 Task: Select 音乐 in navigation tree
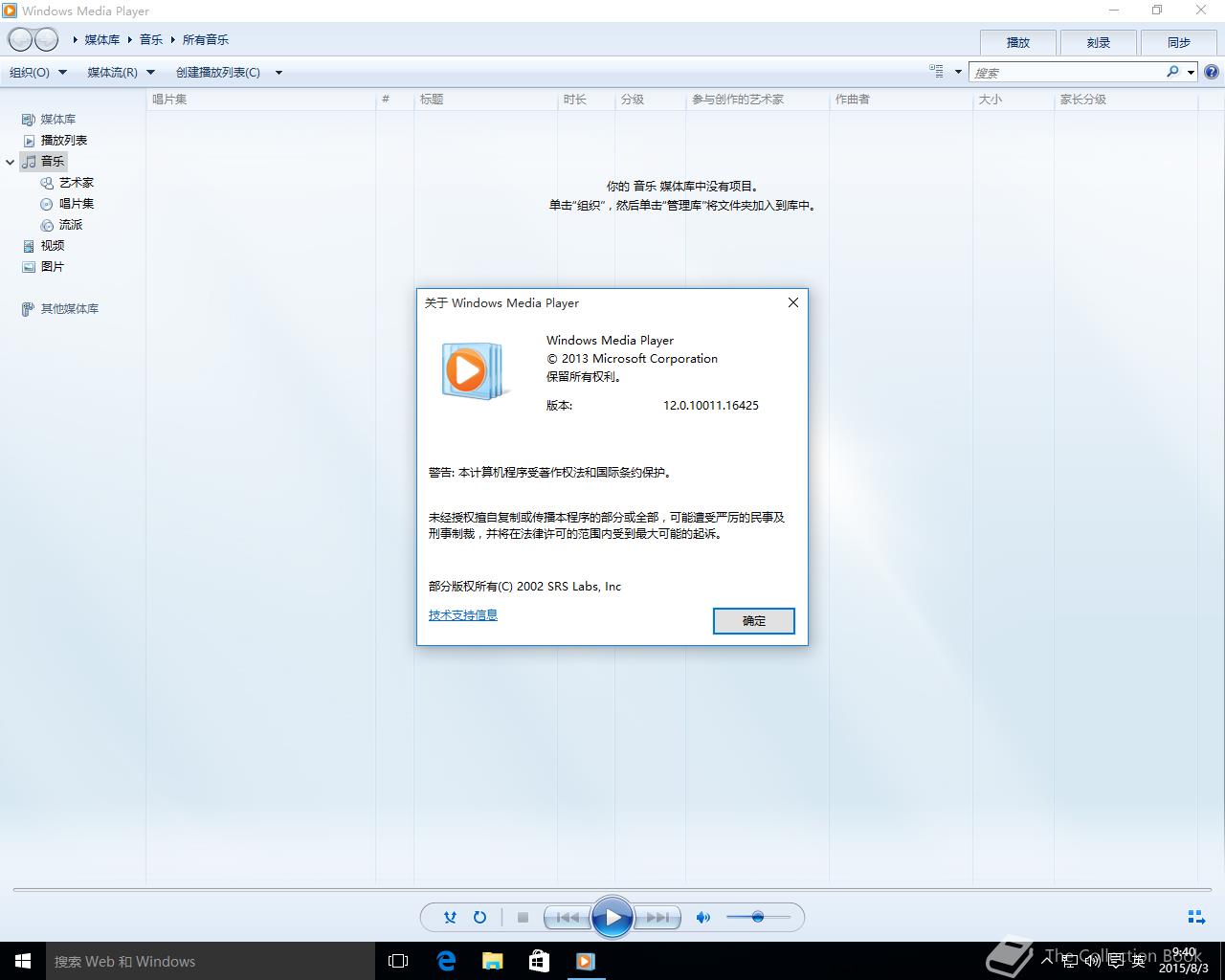[44, 162]
